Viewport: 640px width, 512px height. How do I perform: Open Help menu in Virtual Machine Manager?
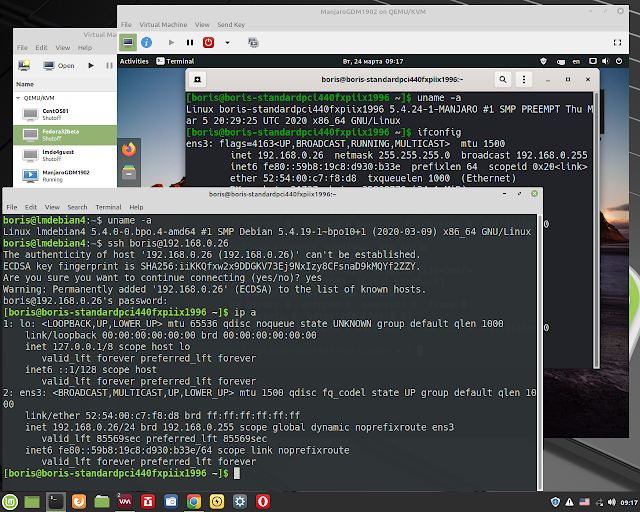click(85, 48)
